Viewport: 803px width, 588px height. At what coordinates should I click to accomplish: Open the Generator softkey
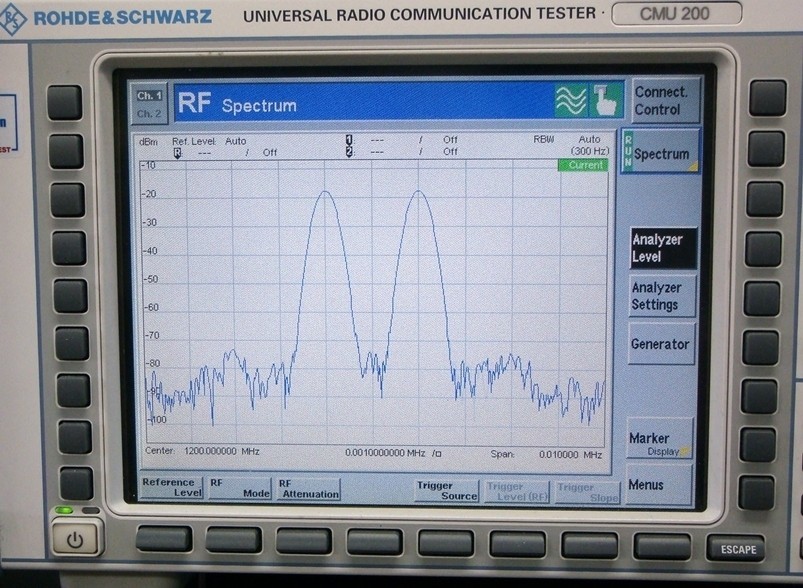(x=661, y=344)
